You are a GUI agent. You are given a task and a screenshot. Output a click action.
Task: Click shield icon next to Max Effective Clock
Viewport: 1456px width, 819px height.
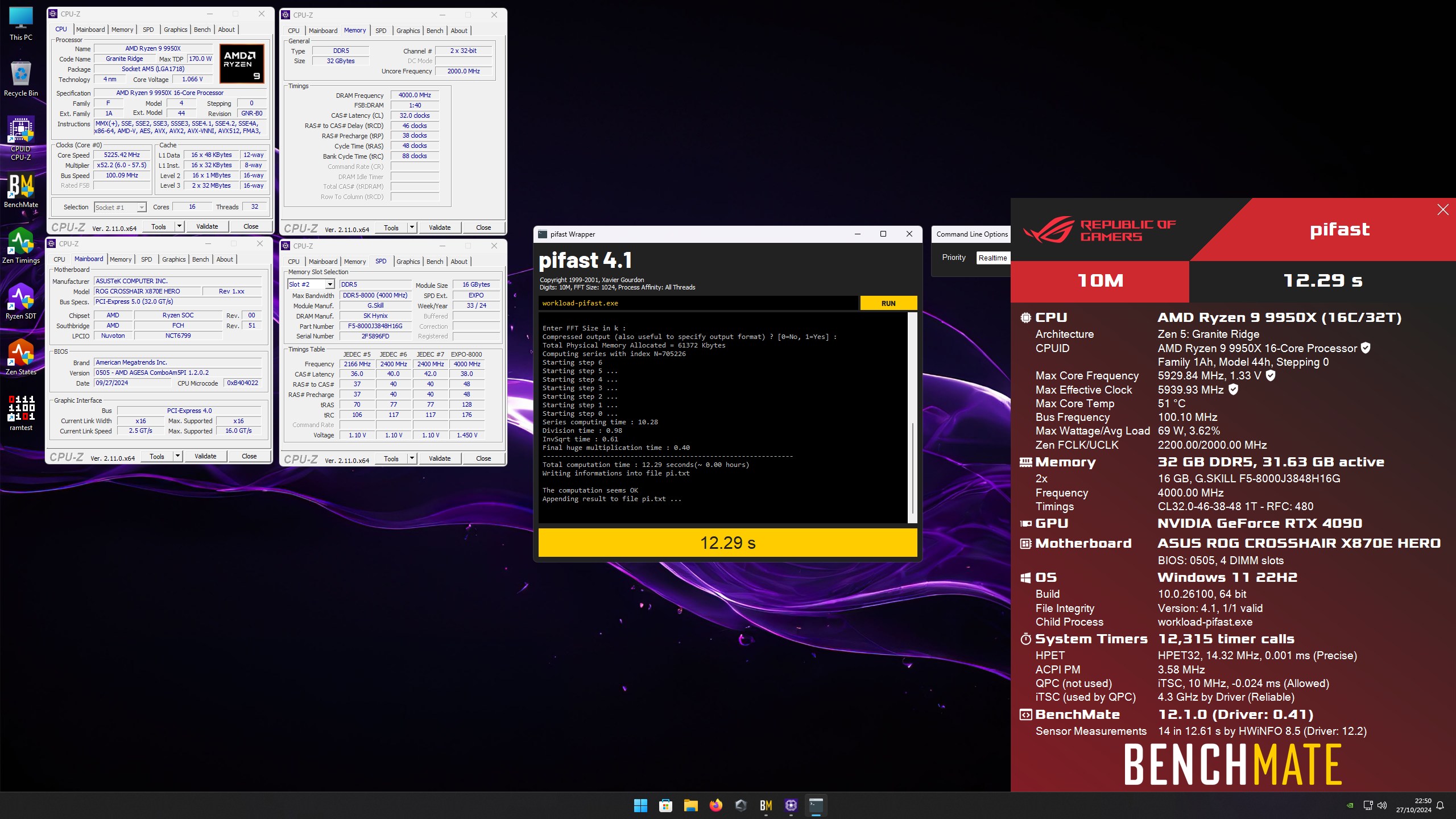pos(1234,390)
